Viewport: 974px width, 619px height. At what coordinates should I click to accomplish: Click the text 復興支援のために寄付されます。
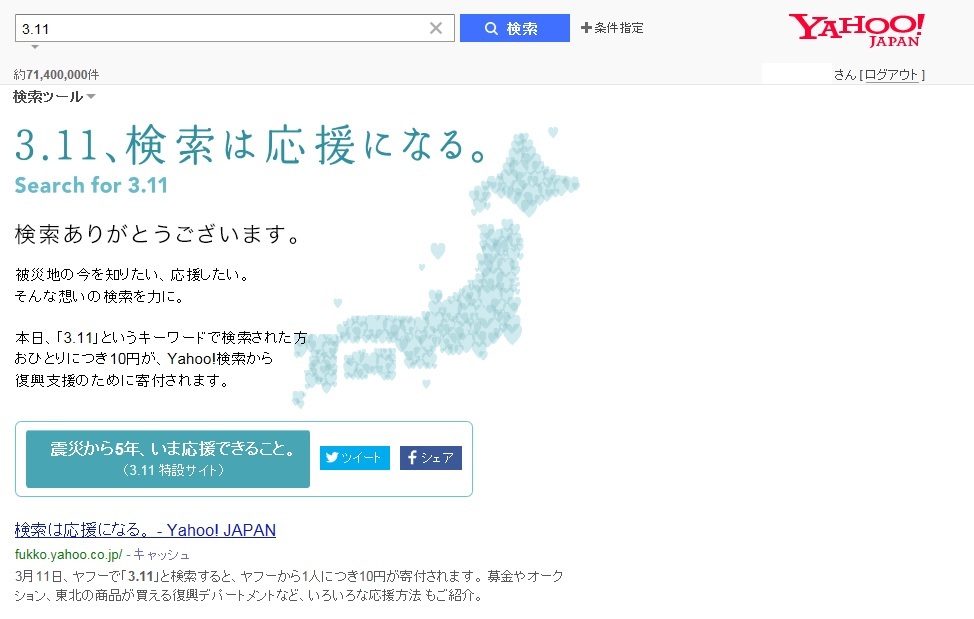[x=122, y=380]
